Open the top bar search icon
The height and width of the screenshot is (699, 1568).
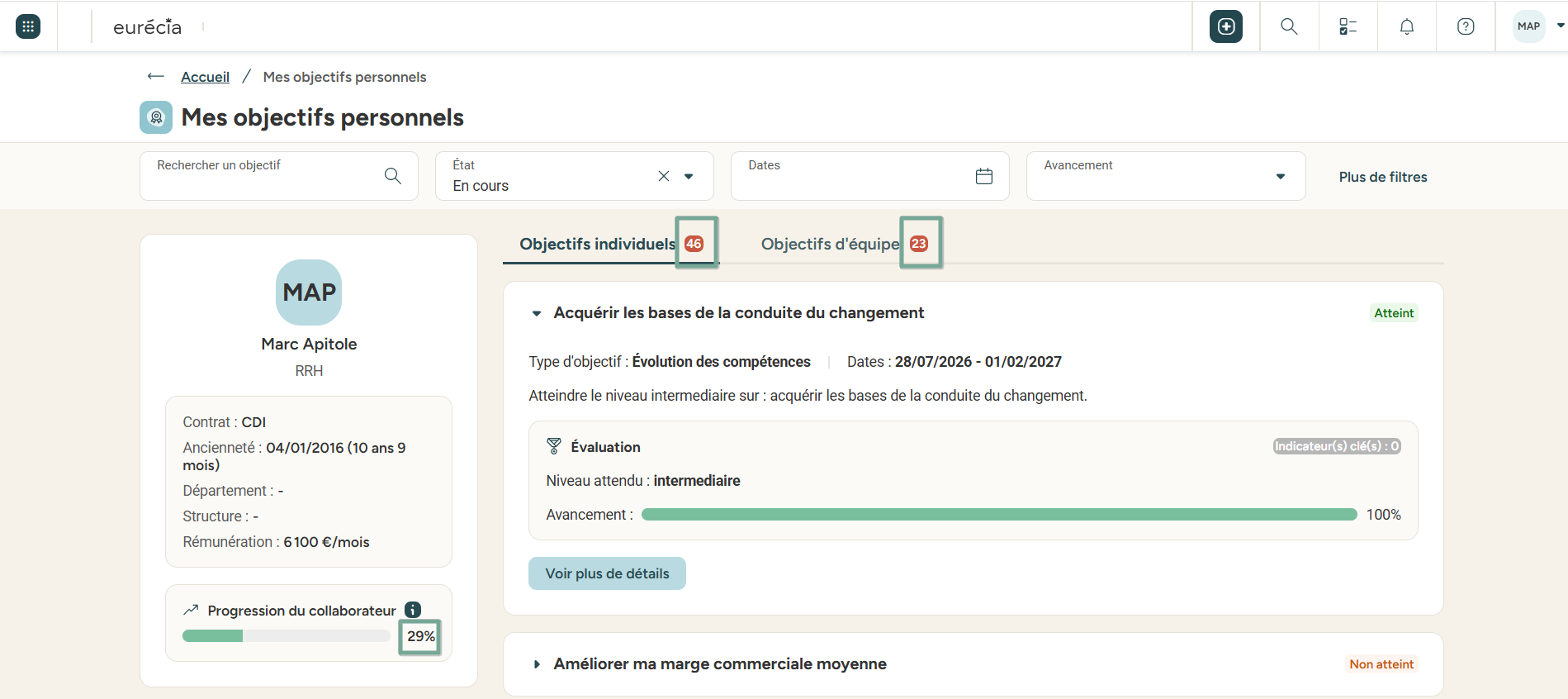click(x=1289, y=26)
